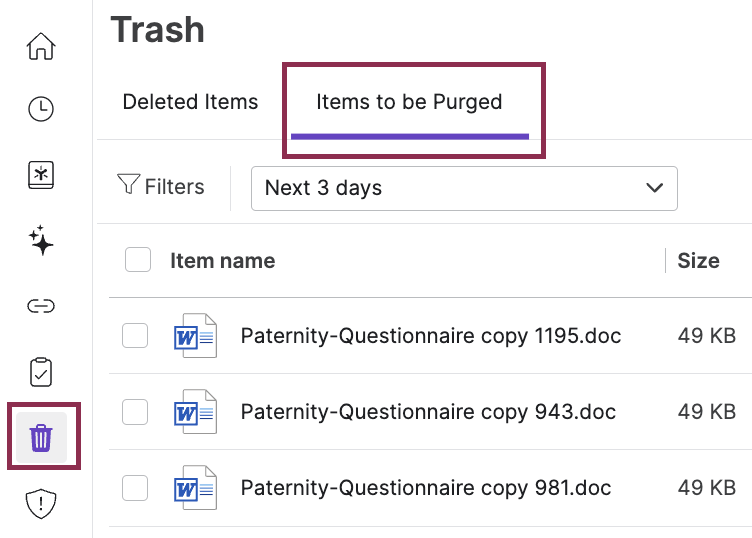Screen dimensions: 752x538
Task: Open the AI sparkles sidebar icon
Action: click(x=41, y=240)
